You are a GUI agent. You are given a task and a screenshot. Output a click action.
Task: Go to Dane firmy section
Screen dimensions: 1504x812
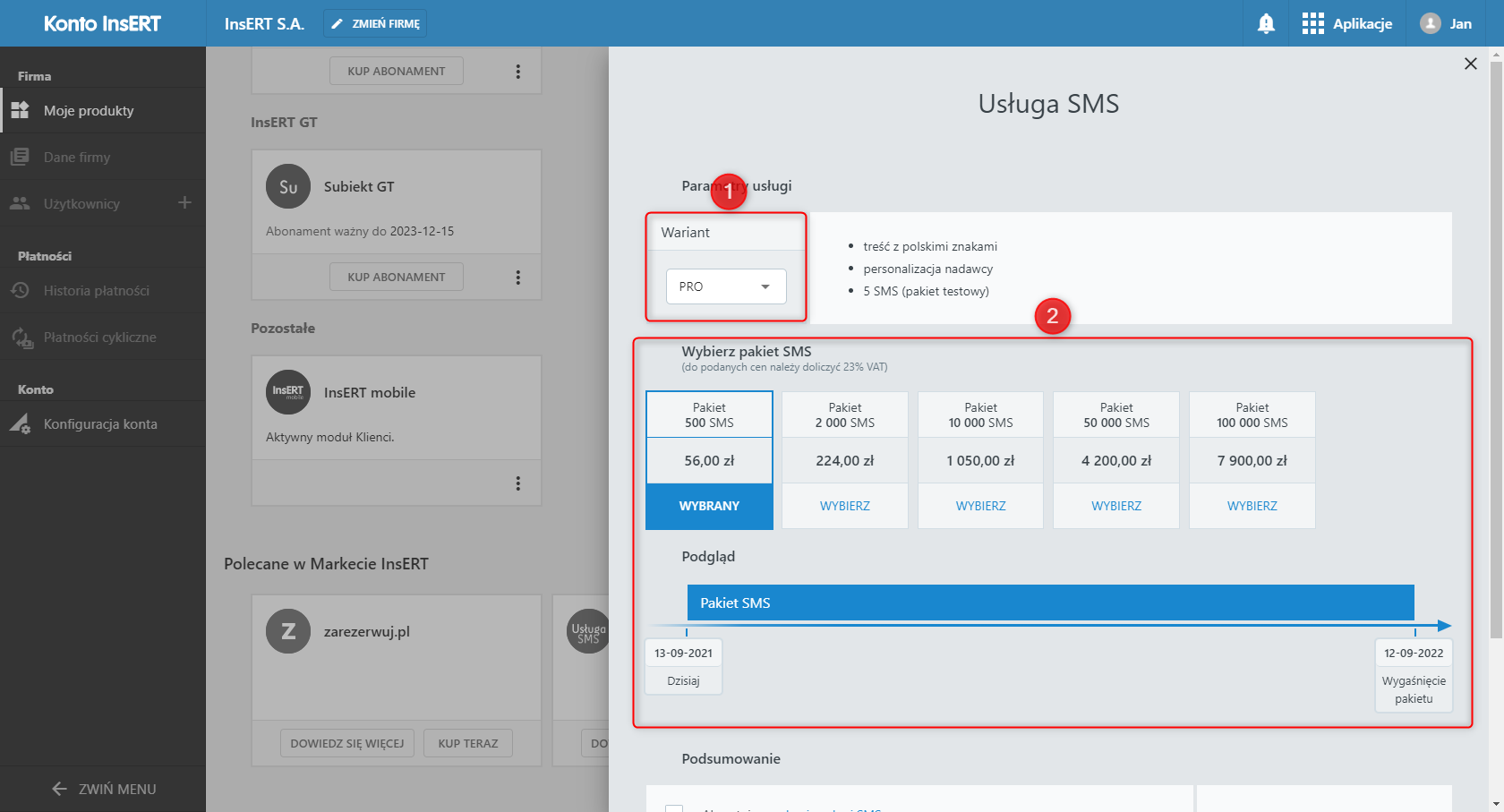point(103,158)
